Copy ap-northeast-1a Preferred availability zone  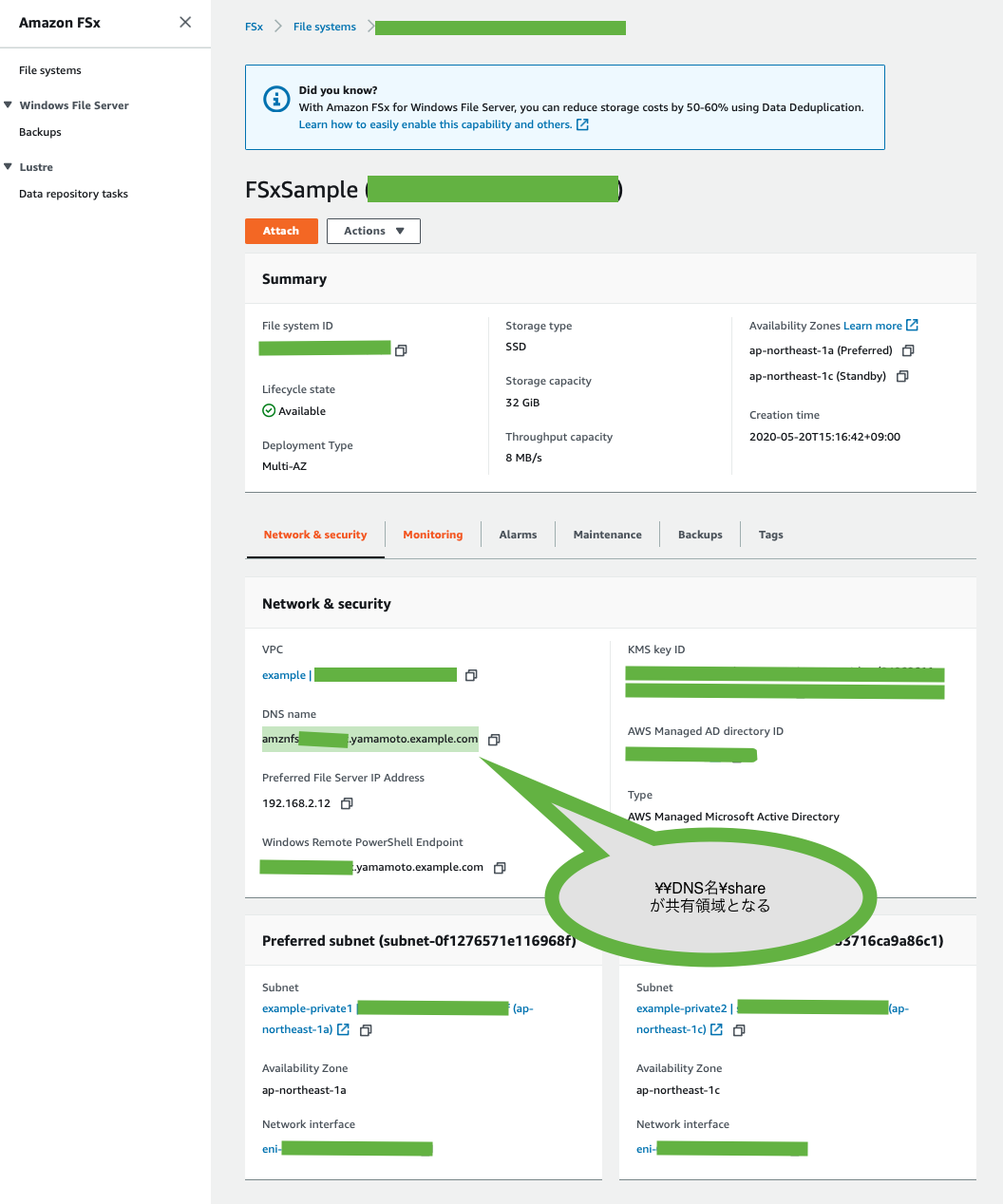908,350
